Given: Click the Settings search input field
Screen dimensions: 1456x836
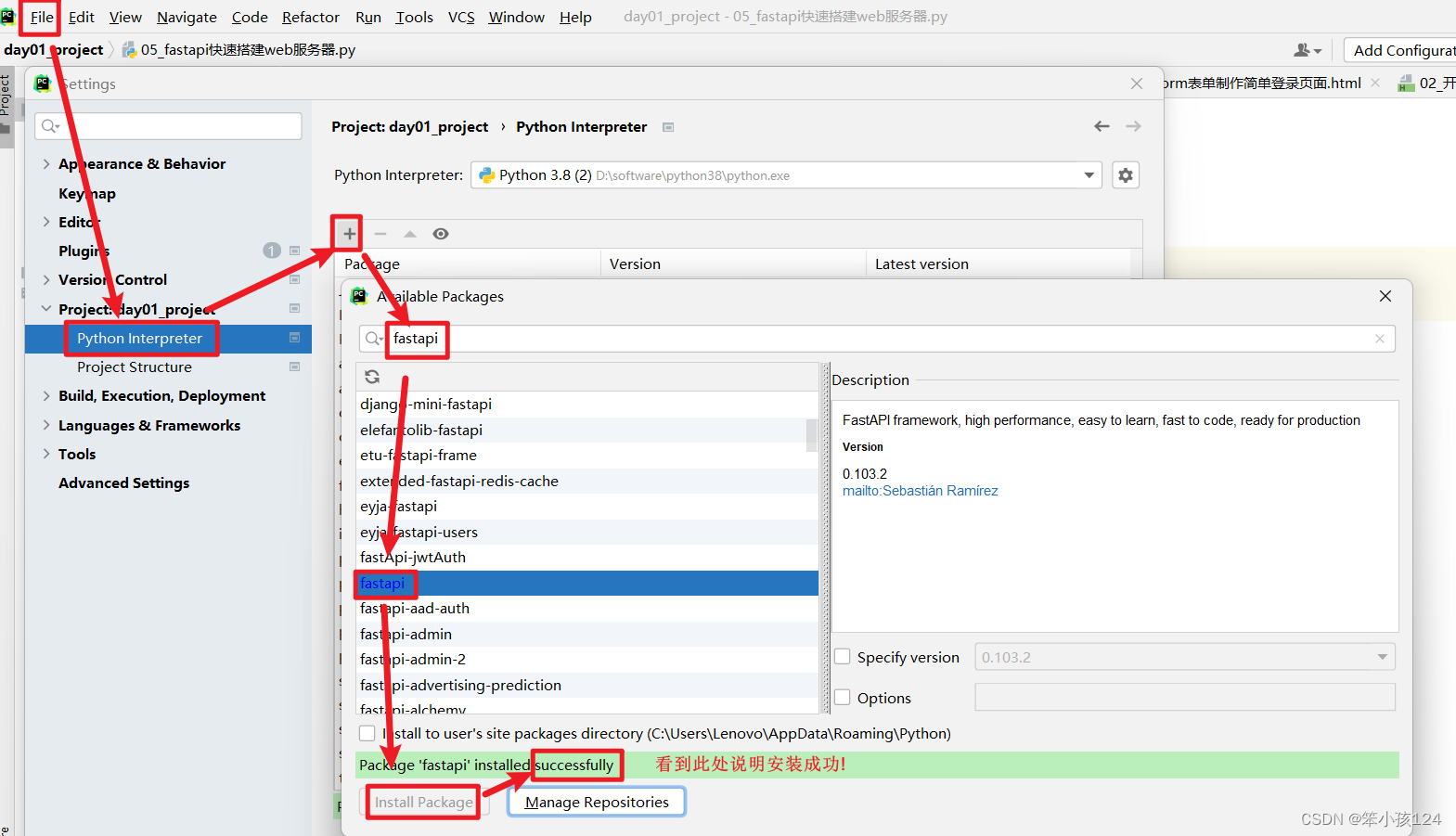Looking at the screenshot, I should click(168, 126).
